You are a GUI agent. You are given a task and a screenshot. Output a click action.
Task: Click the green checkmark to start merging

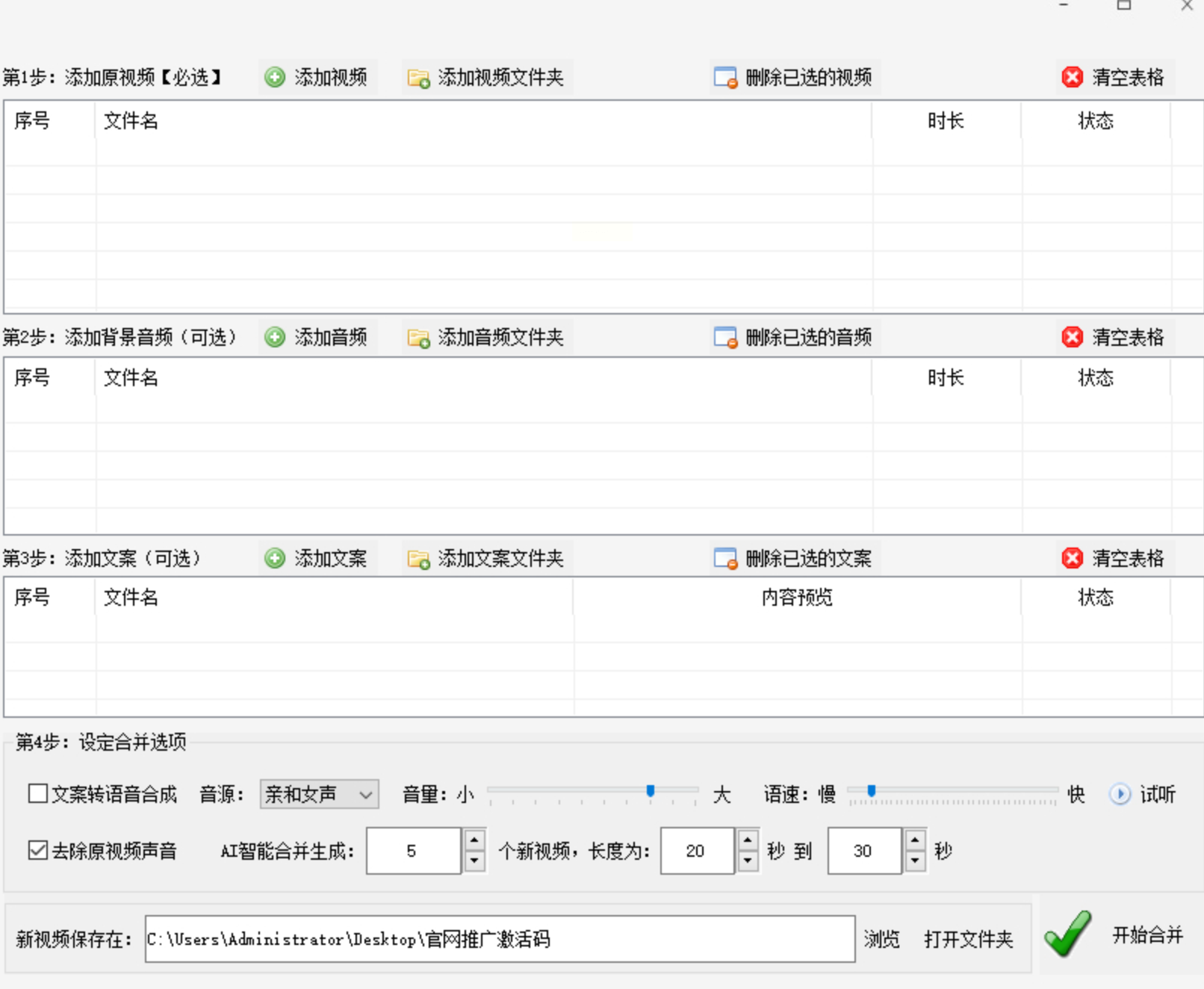tap(1068, 934)
